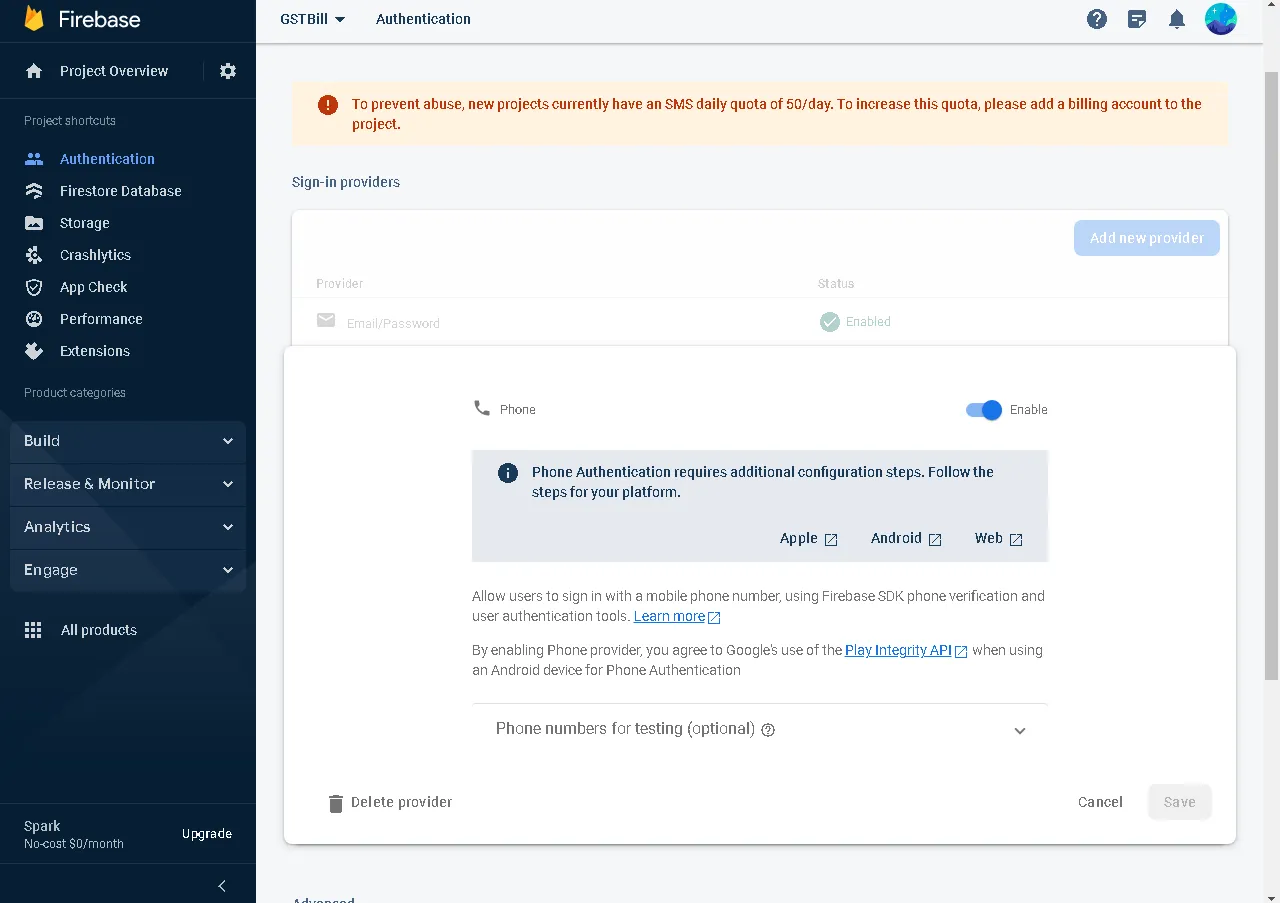The height and width of the screenshot is (903, 1280).
Task: Click the help icon beside testing phone numbers
Action: [x=768, y=730]
